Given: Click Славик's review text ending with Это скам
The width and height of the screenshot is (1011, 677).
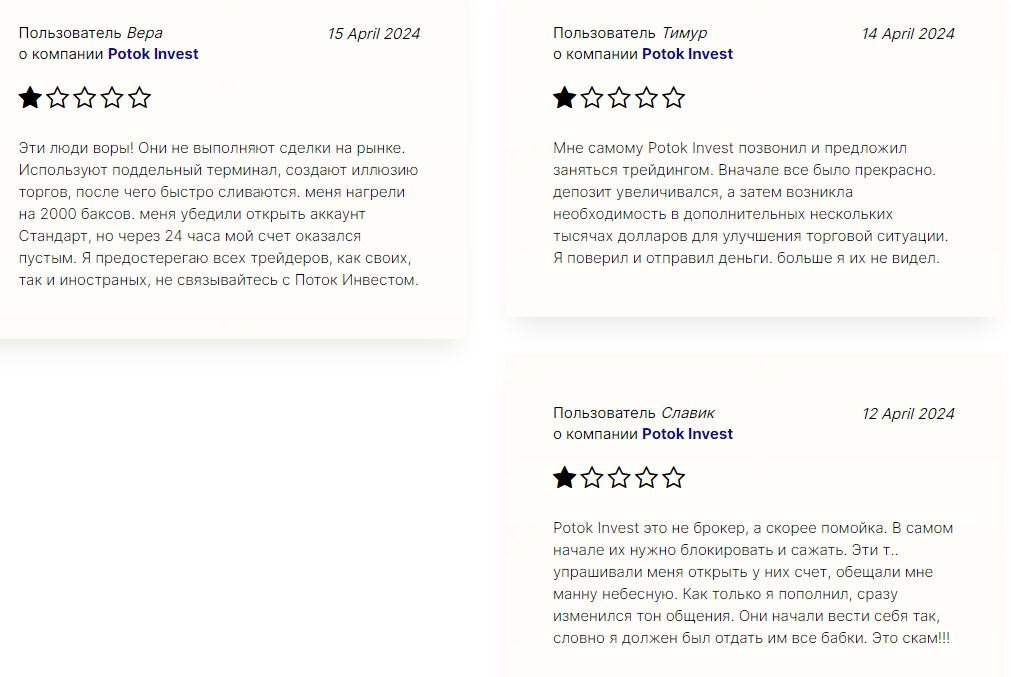Looking at the screenshot, I should tap(750, 582).
